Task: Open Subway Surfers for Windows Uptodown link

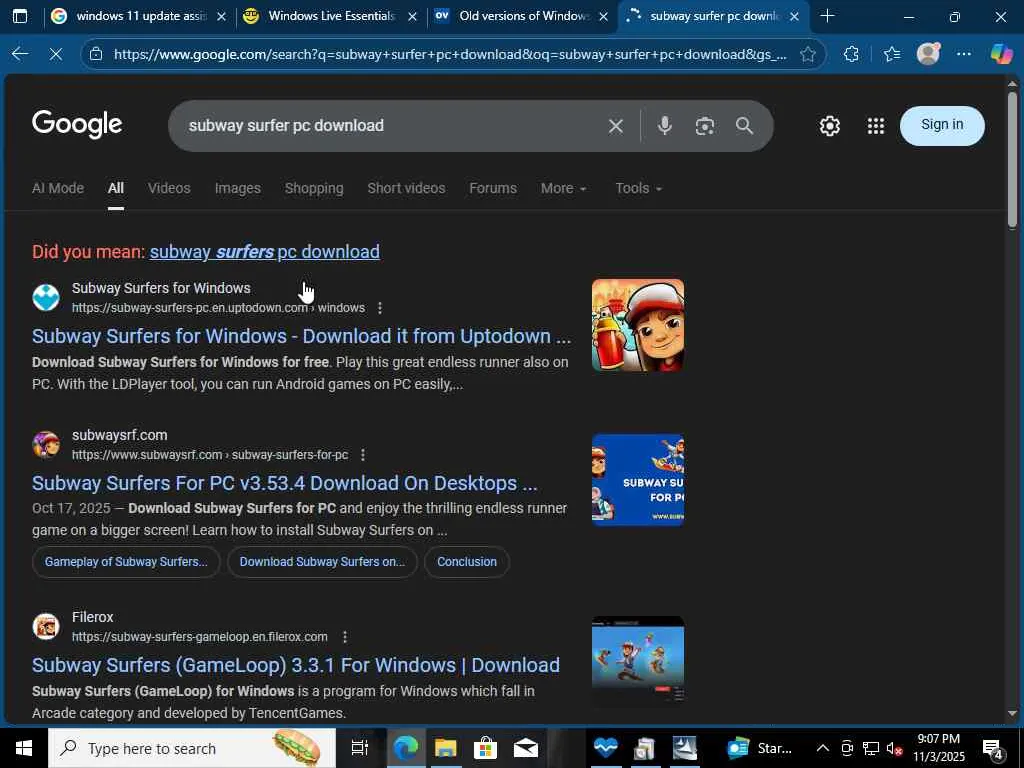Action: point(302,336)
